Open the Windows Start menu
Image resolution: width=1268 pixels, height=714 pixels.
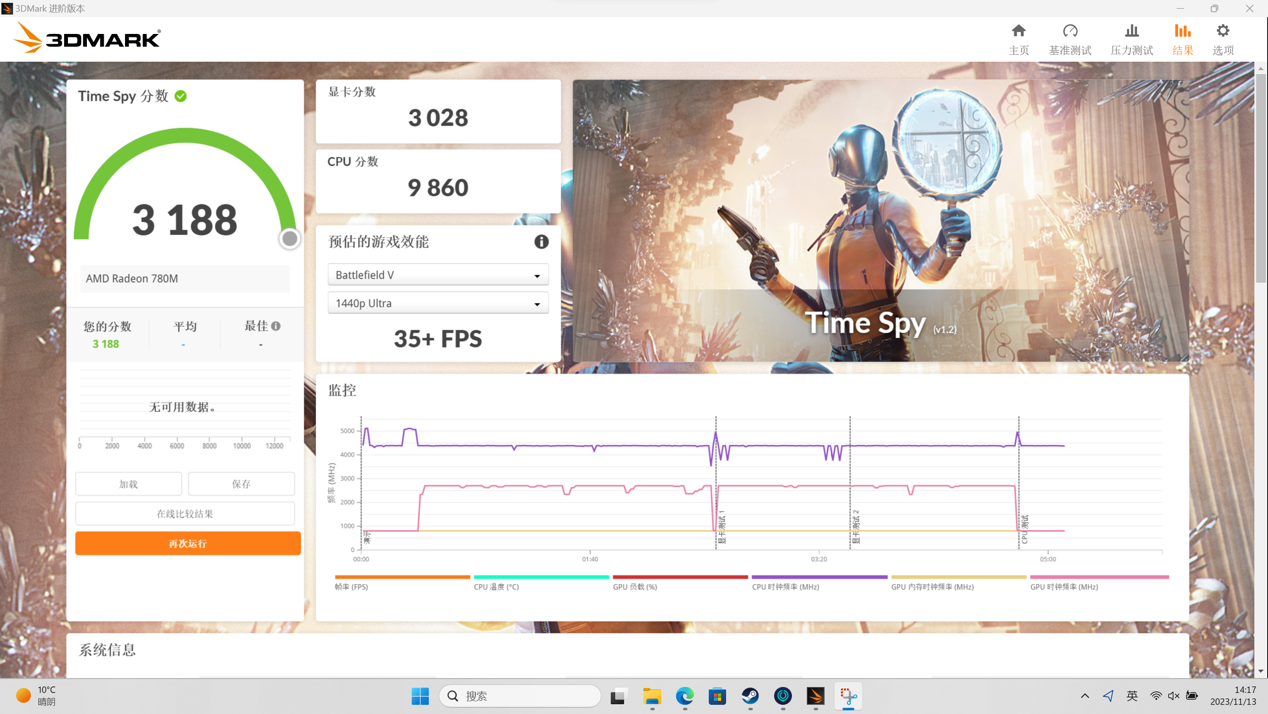tap(420, 696)
